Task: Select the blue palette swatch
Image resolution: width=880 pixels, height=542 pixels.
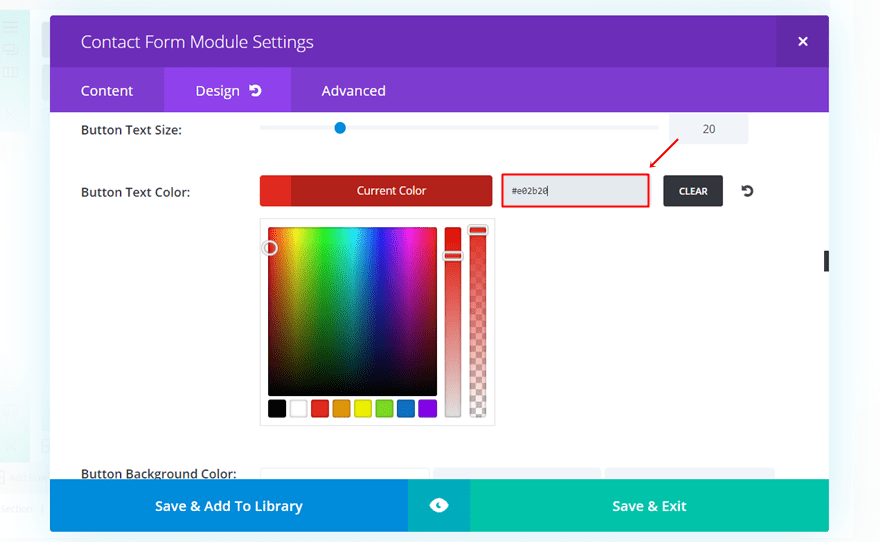Action: tap(406, 408)
